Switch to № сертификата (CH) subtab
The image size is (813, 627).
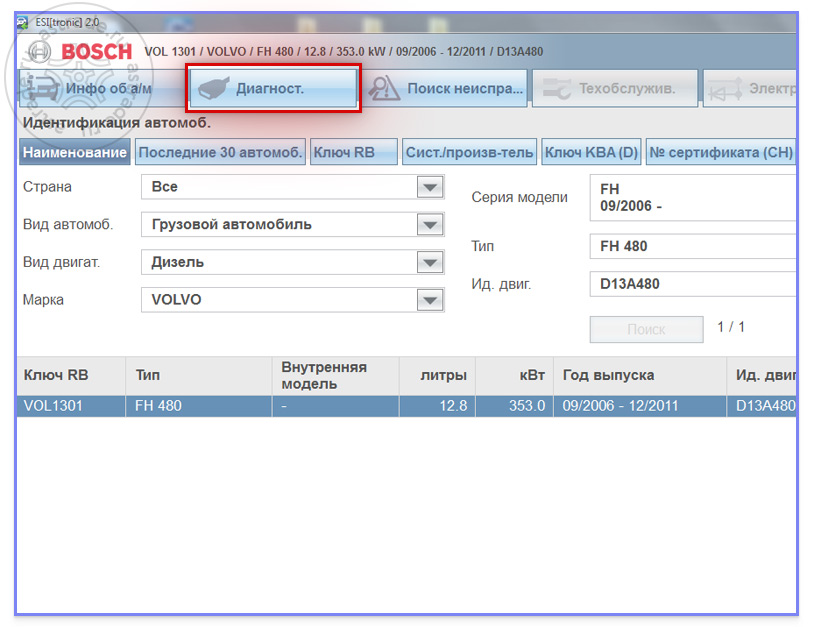click(721, 152)
